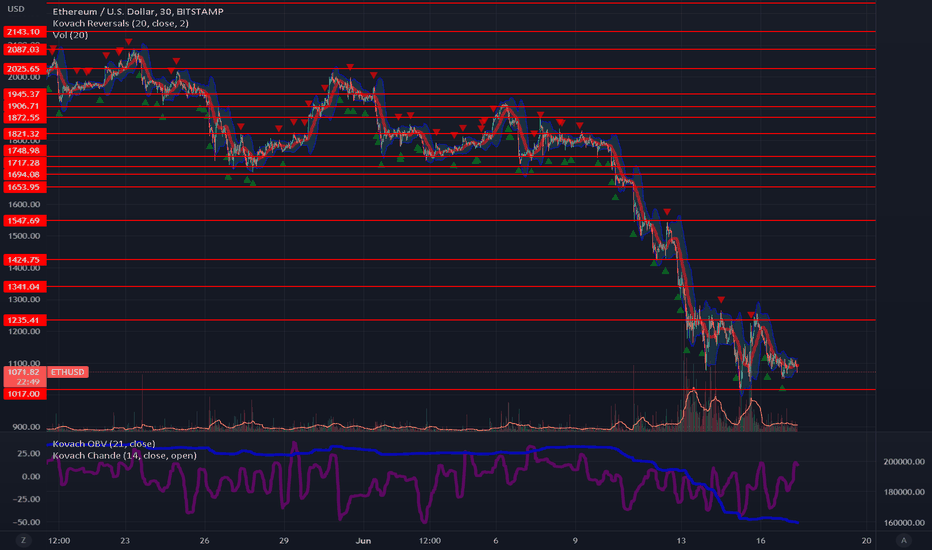Click the 1341.04 horizontal line price label

[x=24, y=287]
